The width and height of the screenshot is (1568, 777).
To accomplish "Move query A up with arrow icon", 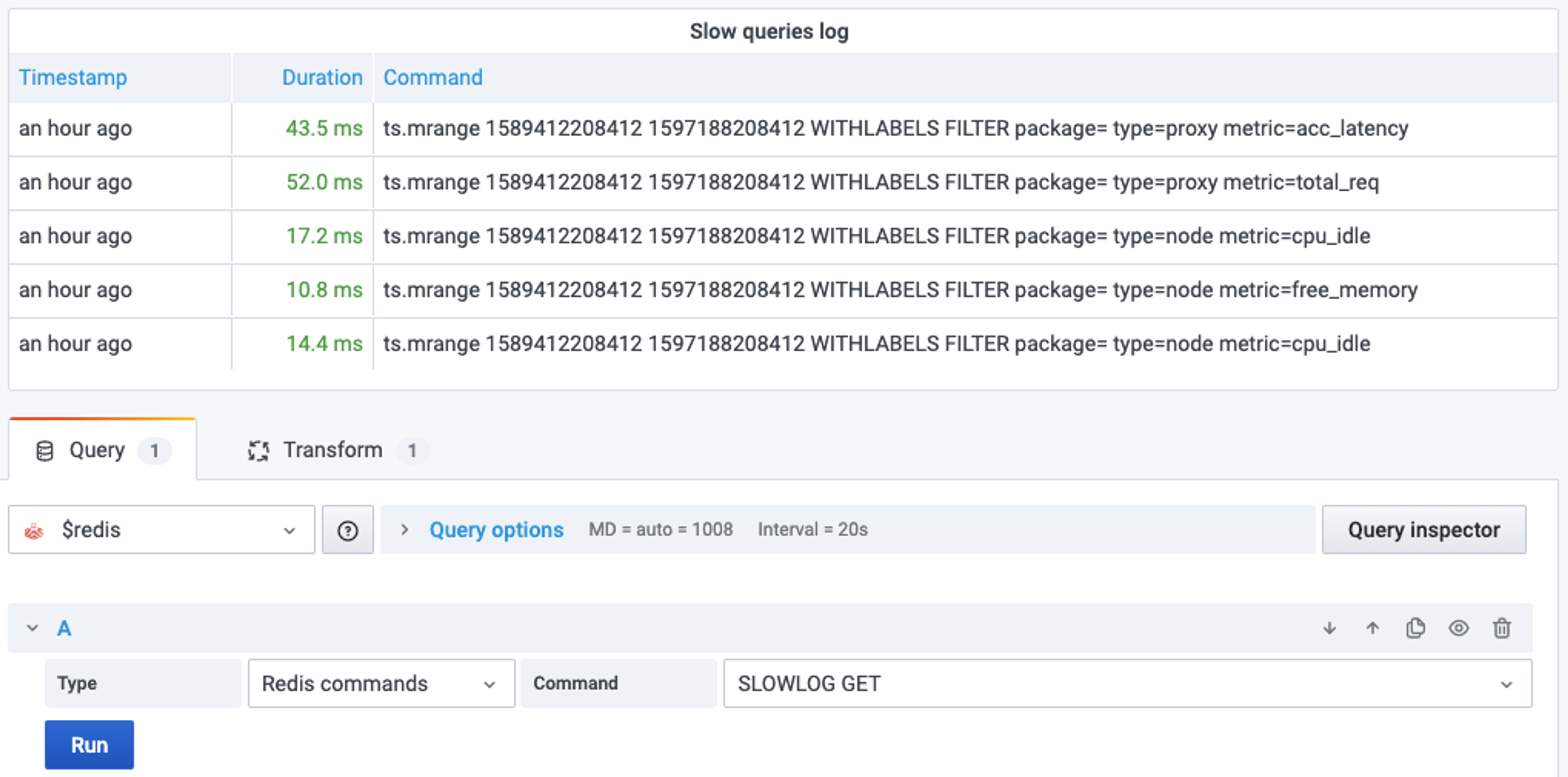I will [1372, 628].
